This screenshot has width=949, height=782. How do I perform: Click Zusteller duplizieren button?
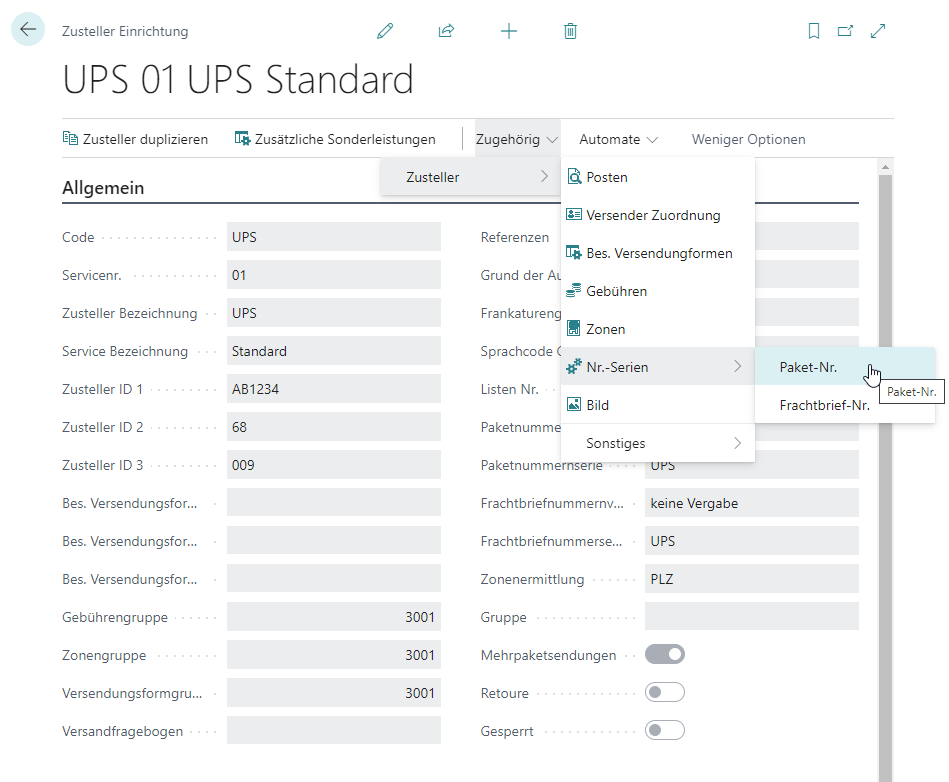135,139
